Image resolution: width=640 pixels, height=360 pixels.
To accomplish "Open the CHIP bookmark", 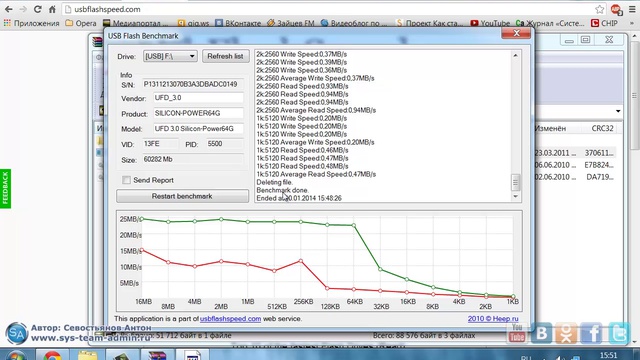I will click(x=604, y=23).
